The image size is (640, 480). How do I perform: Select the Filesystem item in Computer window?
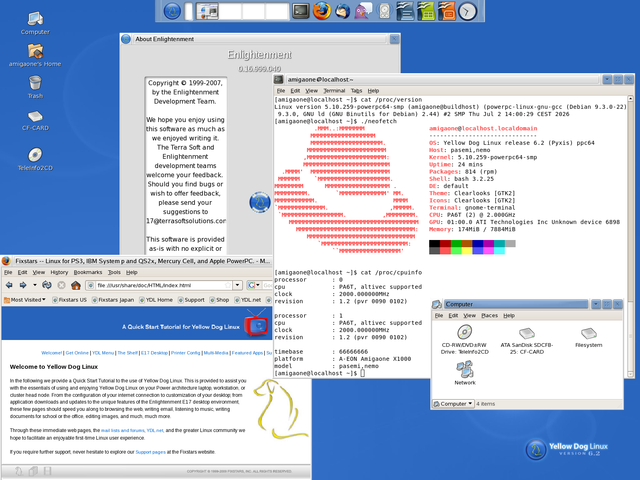point(589,338)
